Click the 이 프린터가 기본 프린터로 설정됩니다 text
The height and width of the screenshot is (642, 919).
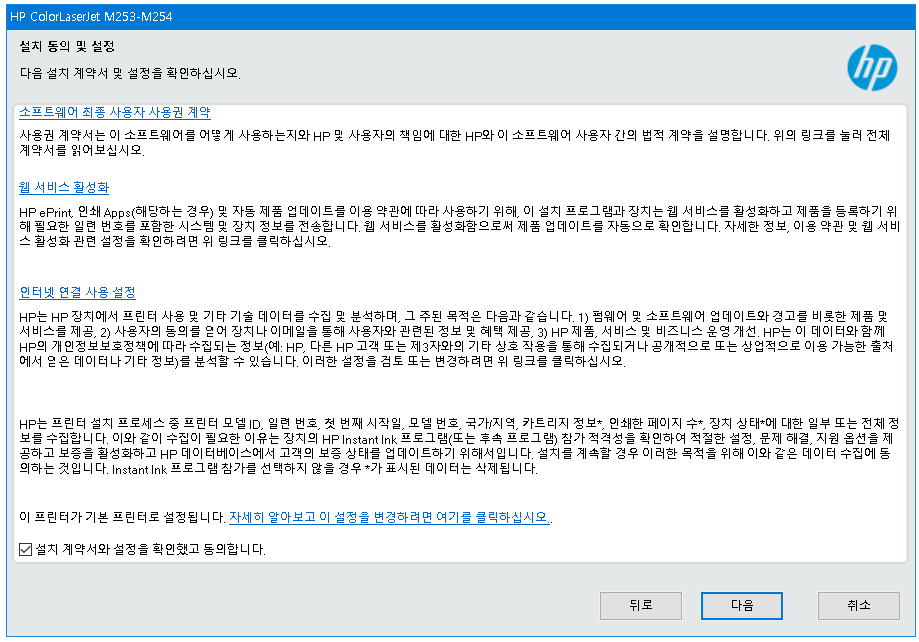click(122, 517)
